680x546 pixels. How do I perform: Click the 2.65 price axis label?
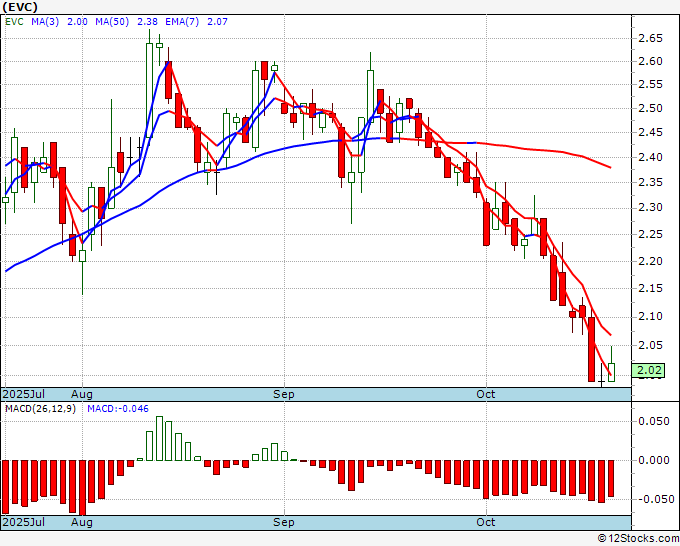651,39
